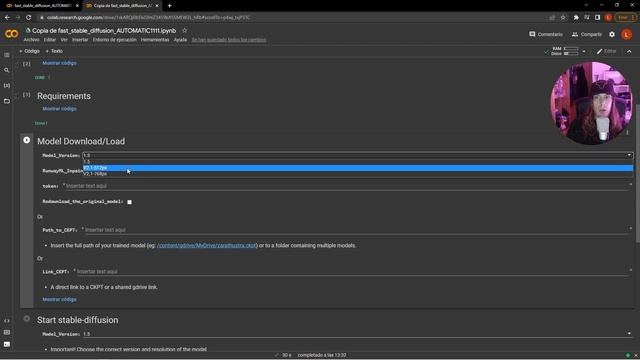View the RAM usage bar
The image size is (640, 360).
(x=571, y=49)
